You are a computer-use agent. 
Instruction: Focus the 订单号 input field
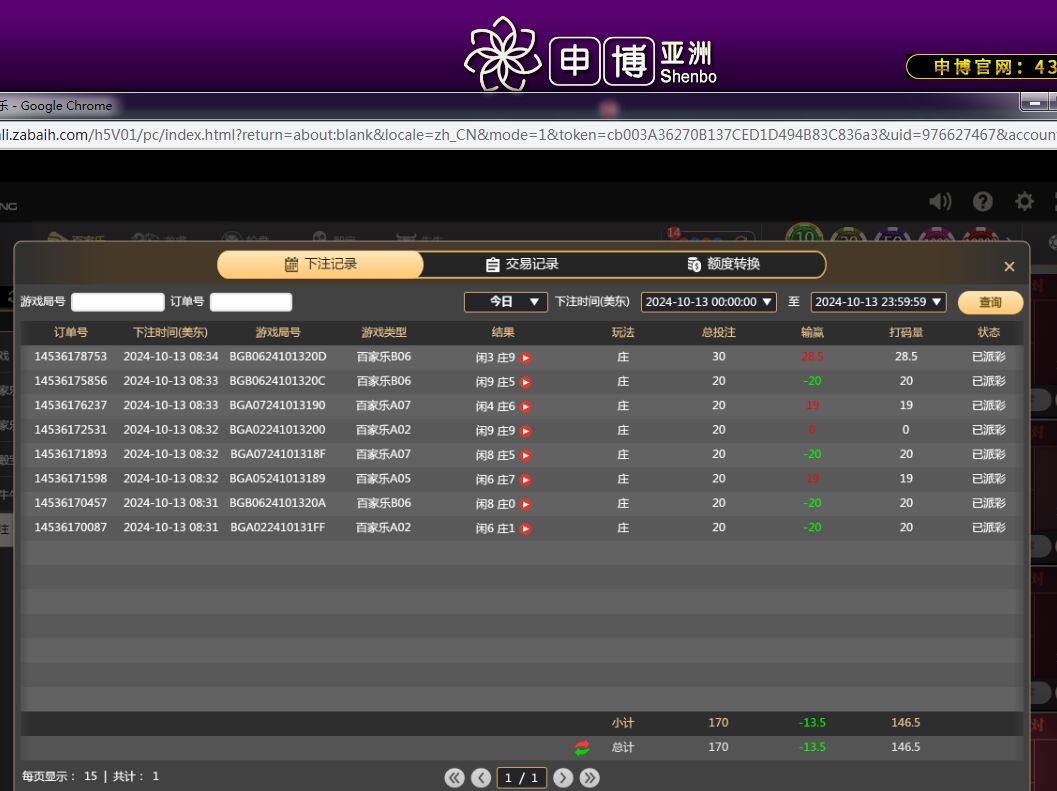click(x=251, y=302)
